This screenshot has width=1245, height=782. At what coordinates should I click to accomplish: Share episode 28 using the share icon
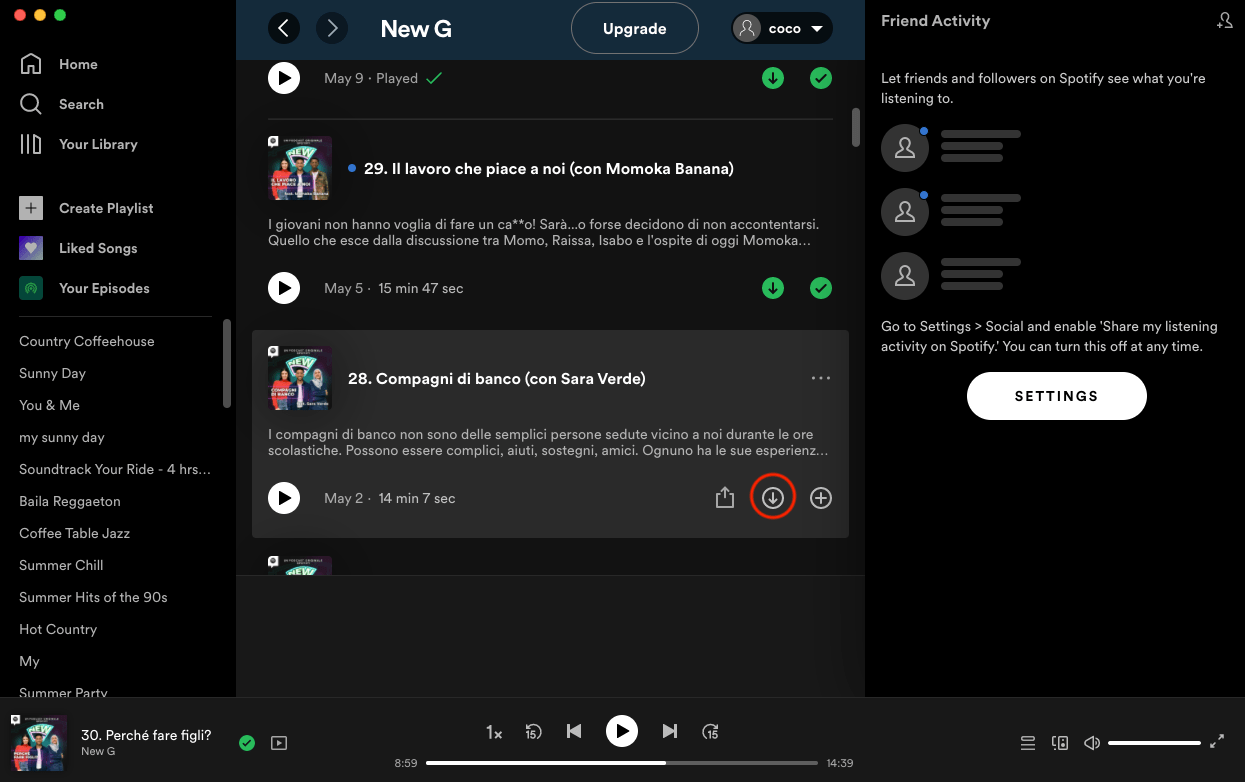click(725, 498)
